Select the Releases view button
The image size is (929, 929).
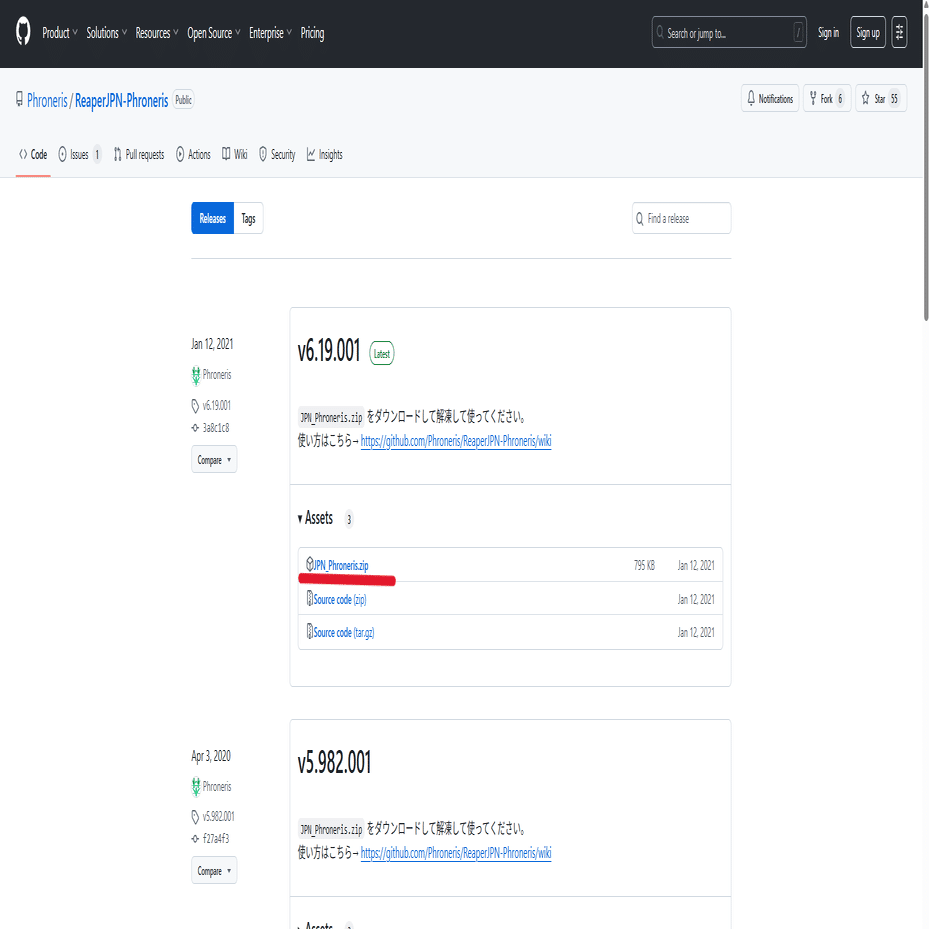coord(212,218)
